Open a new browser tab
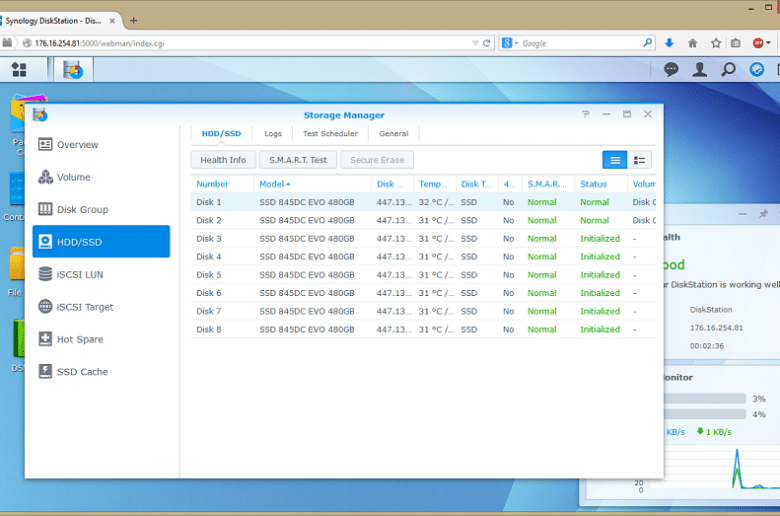 point(133,21)
